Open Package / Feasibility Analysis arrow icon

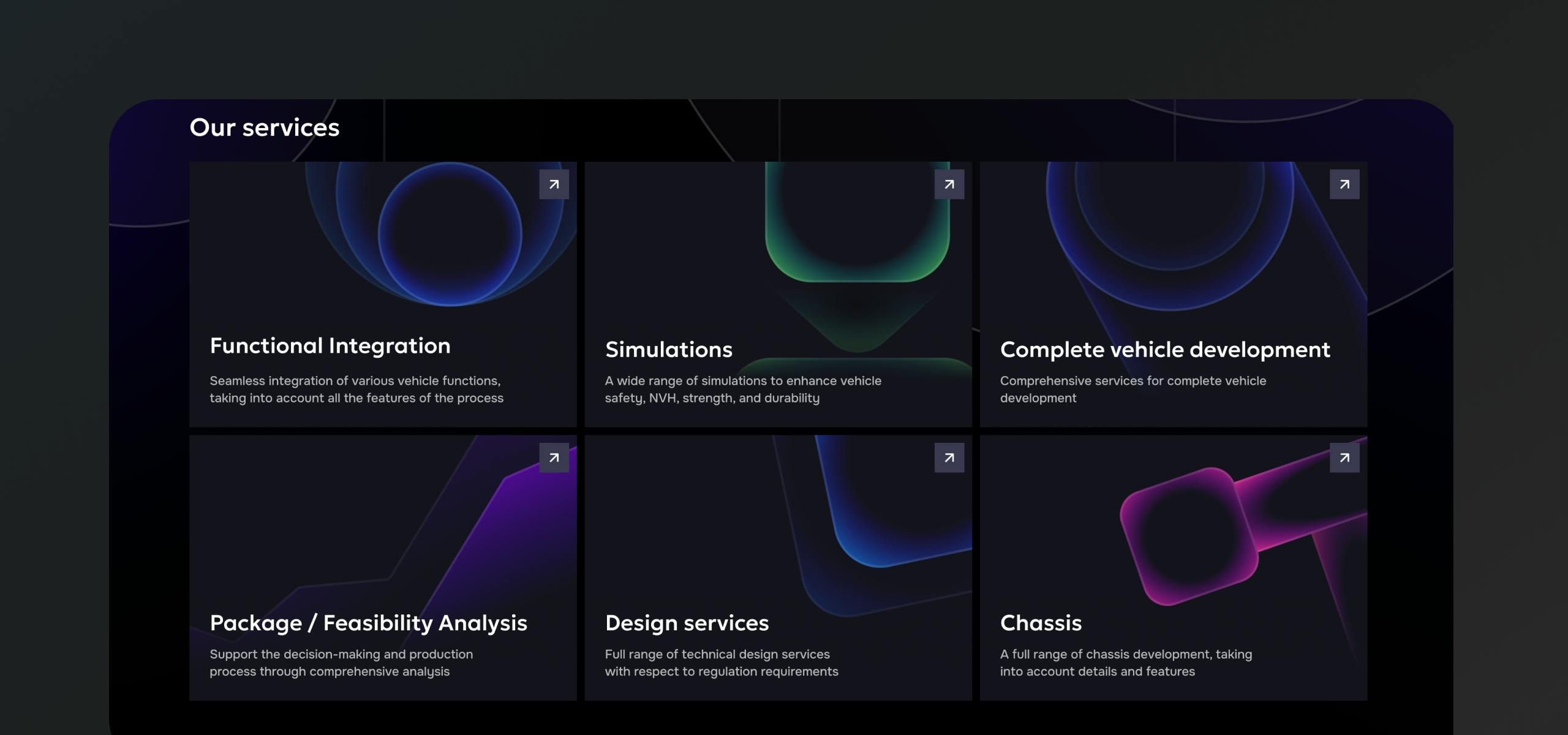pos(554,458)
